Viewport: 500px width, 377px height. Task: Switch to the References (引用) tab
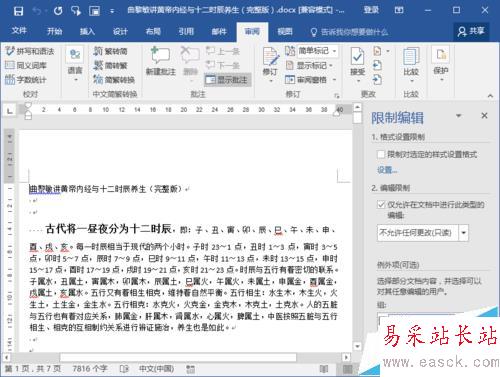[x=186, y=31]
